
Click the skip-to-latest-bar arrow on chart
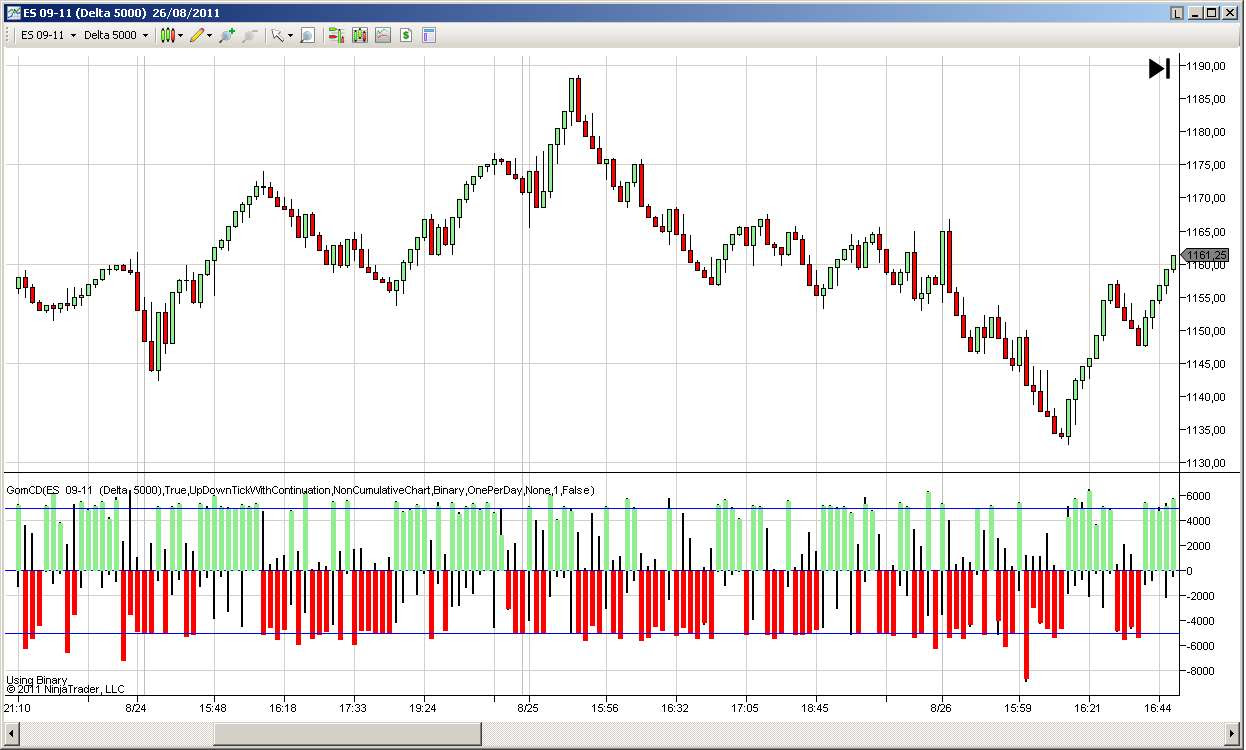coord(1159,68)
